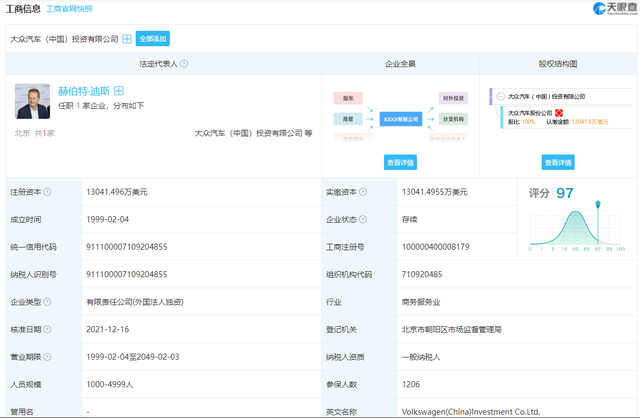This screenshot has width=640, height=418.
Task: Click the score marker pin on rating chart
Action: point(598,204)
